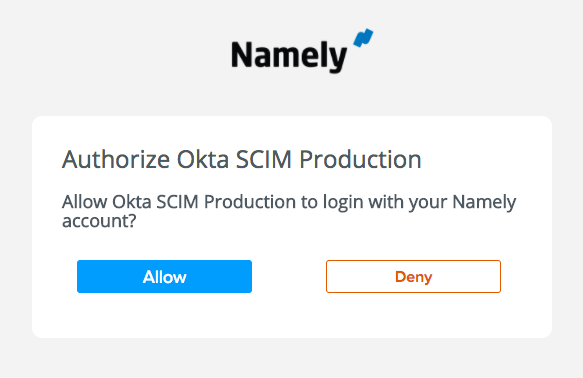Click the word Namely in the description
583x378 pixels.
[484, 203]
